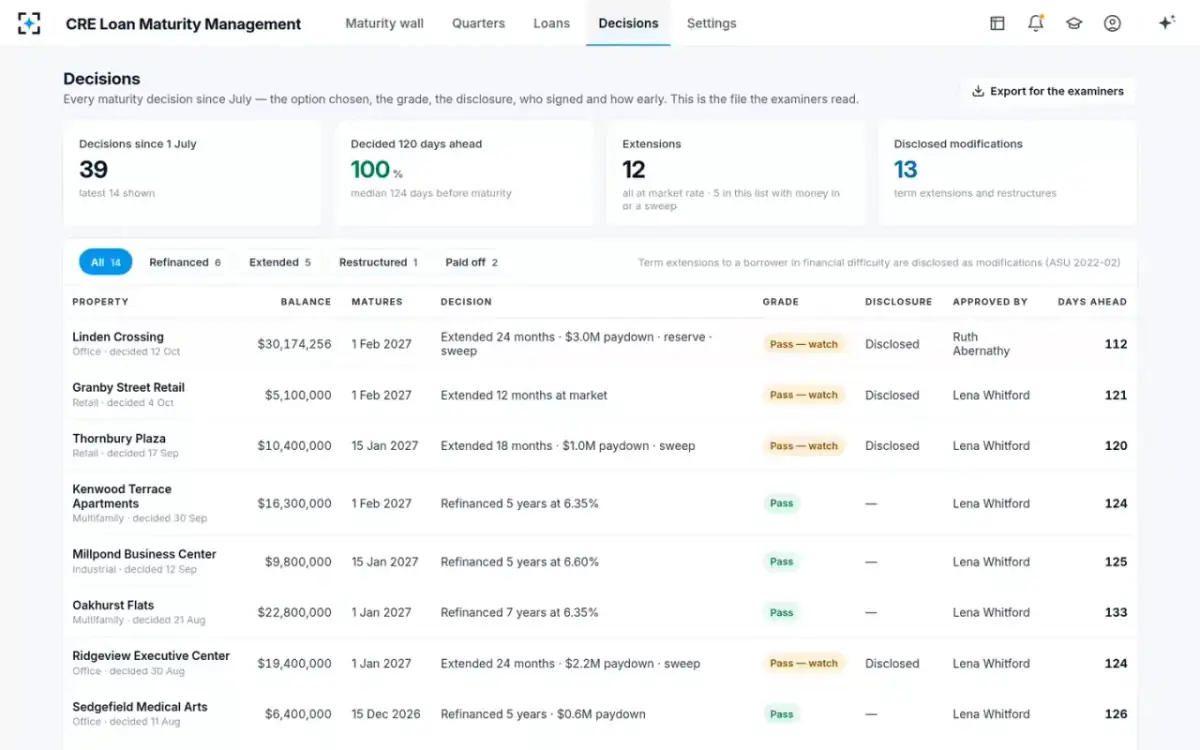Image resolution: width=1200 pixels, height=750 pixels.
Task: Sort by the Matures column header
Action: (x=377, y=301)
